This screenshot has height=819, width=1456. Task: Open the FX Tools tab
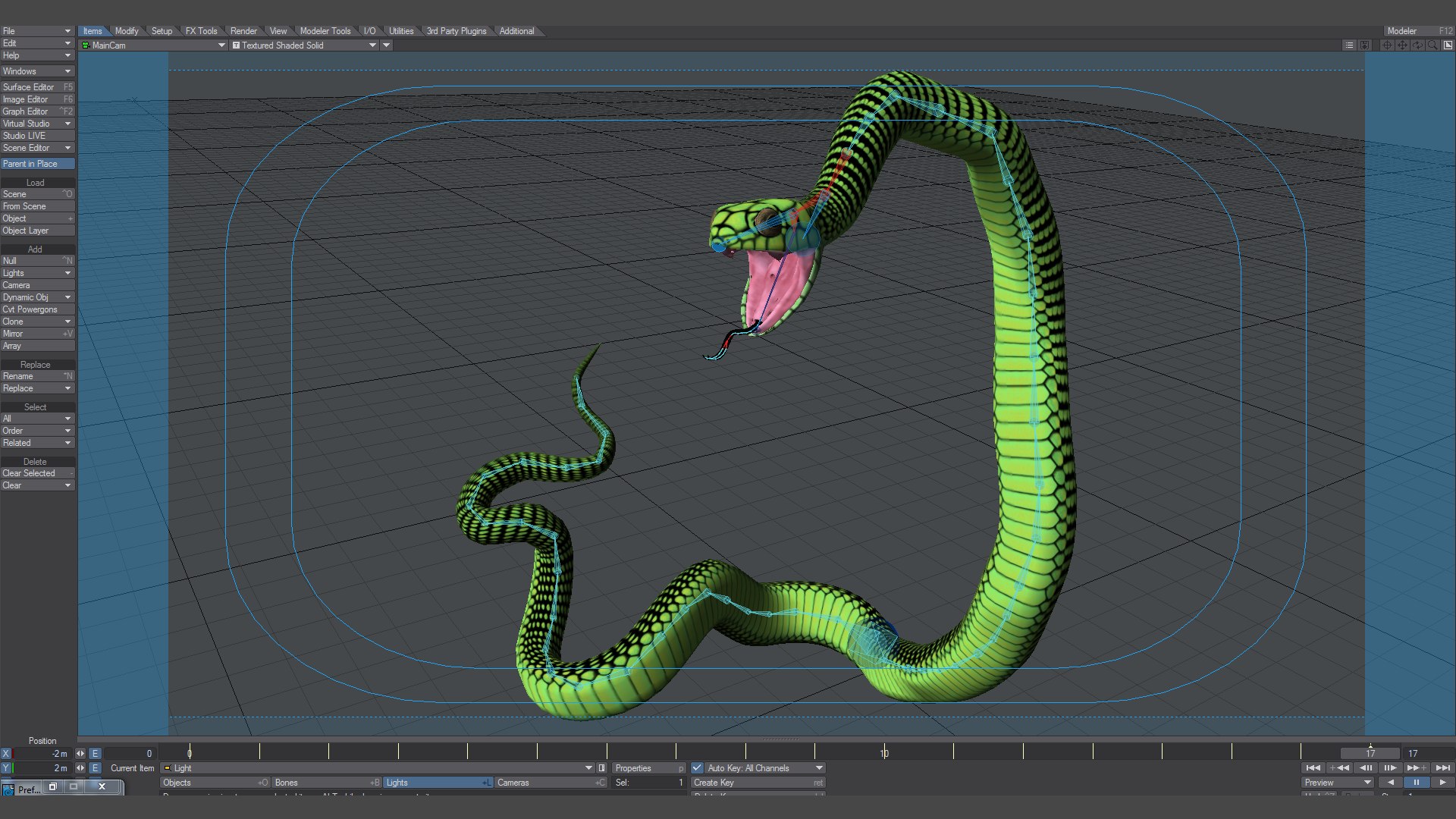[x=201, y=31]
